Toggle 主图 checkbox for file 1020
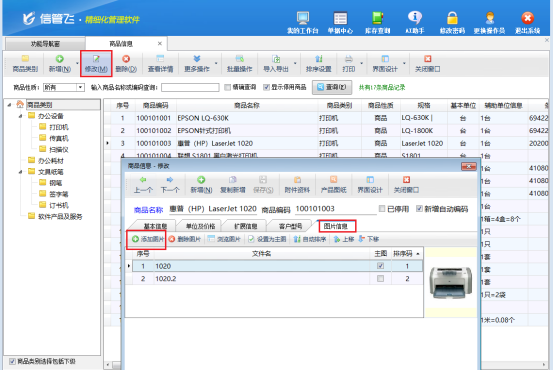 click(380, 266)
